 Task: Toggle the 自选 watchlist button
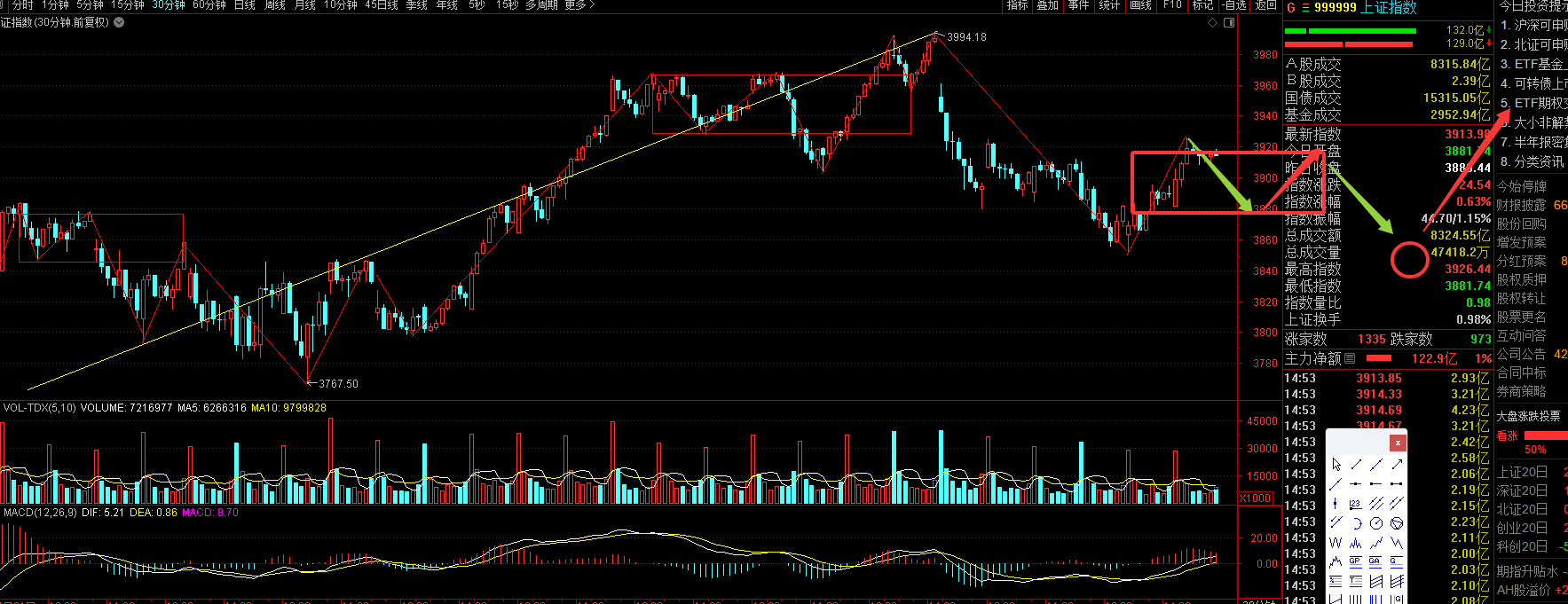point(1233,5)
